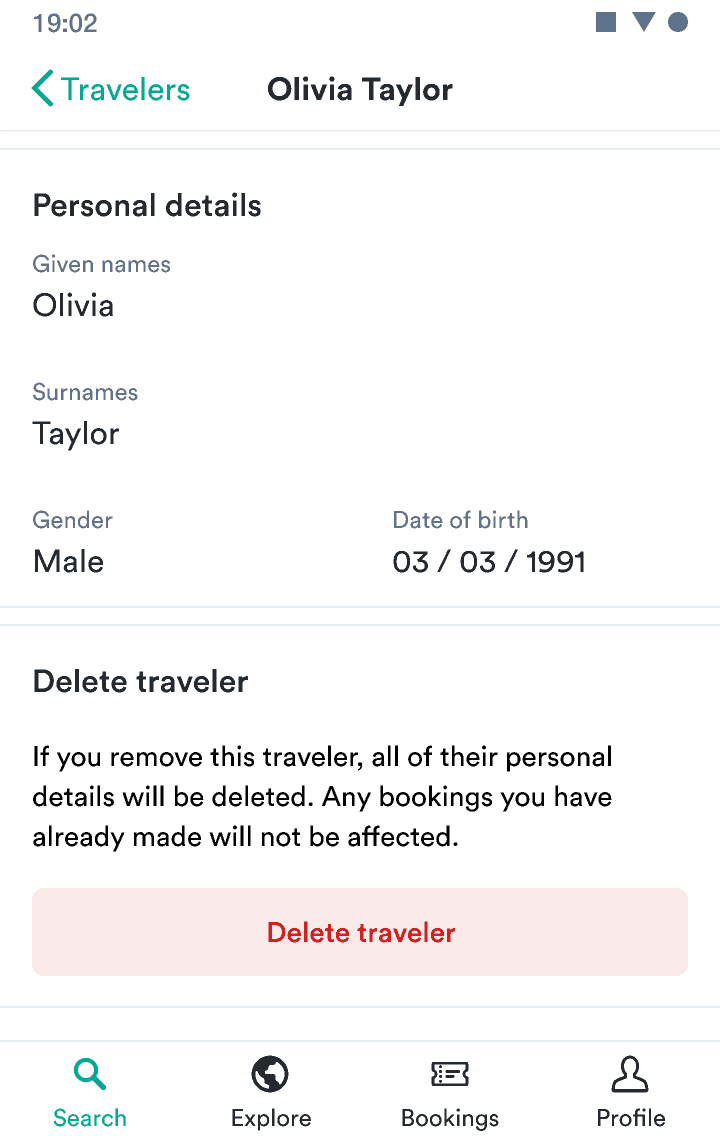Go back using the Travelers link

coord(122,89)
